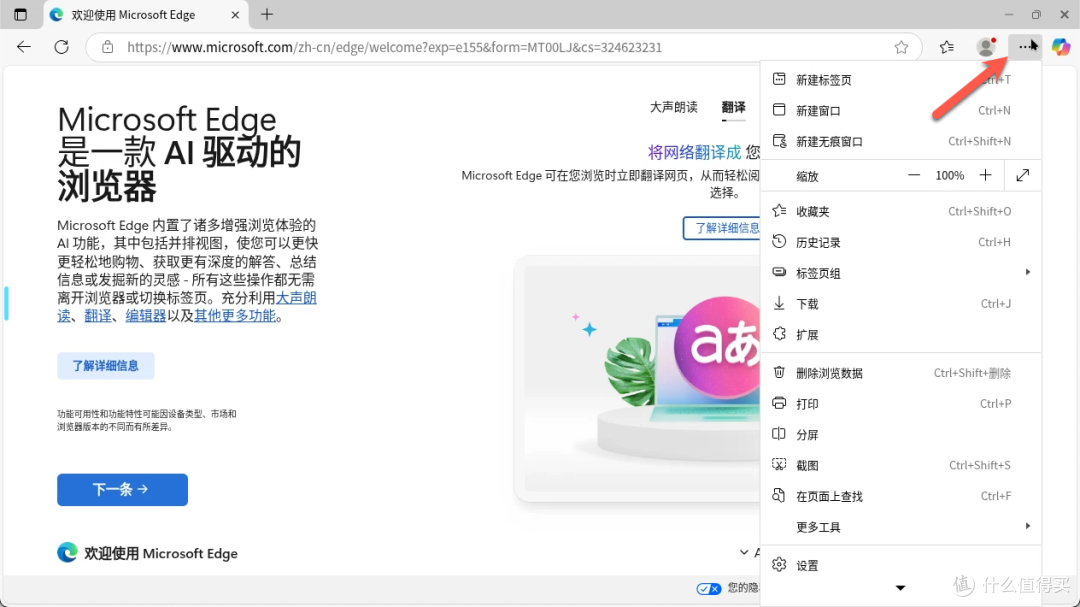Click inside the address bar
Viewport: 1080px width, 607px height.
click(x=400, y=46)
